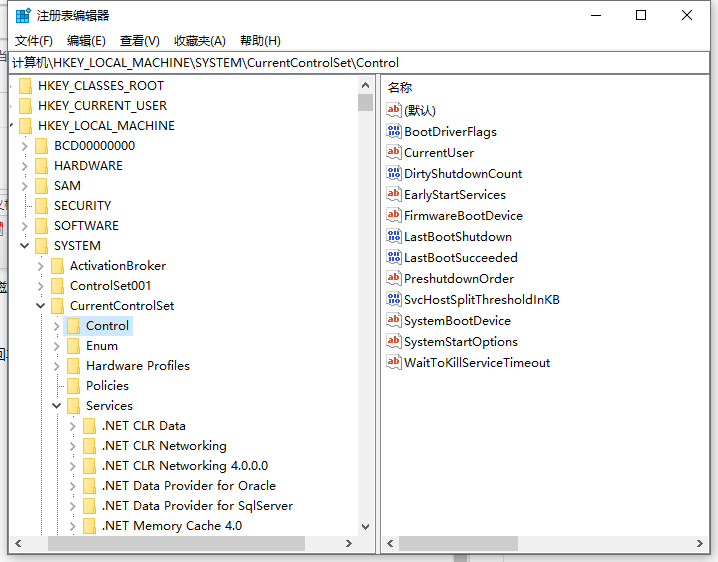Open the 文件(F) menu

[x=34, y=41]
